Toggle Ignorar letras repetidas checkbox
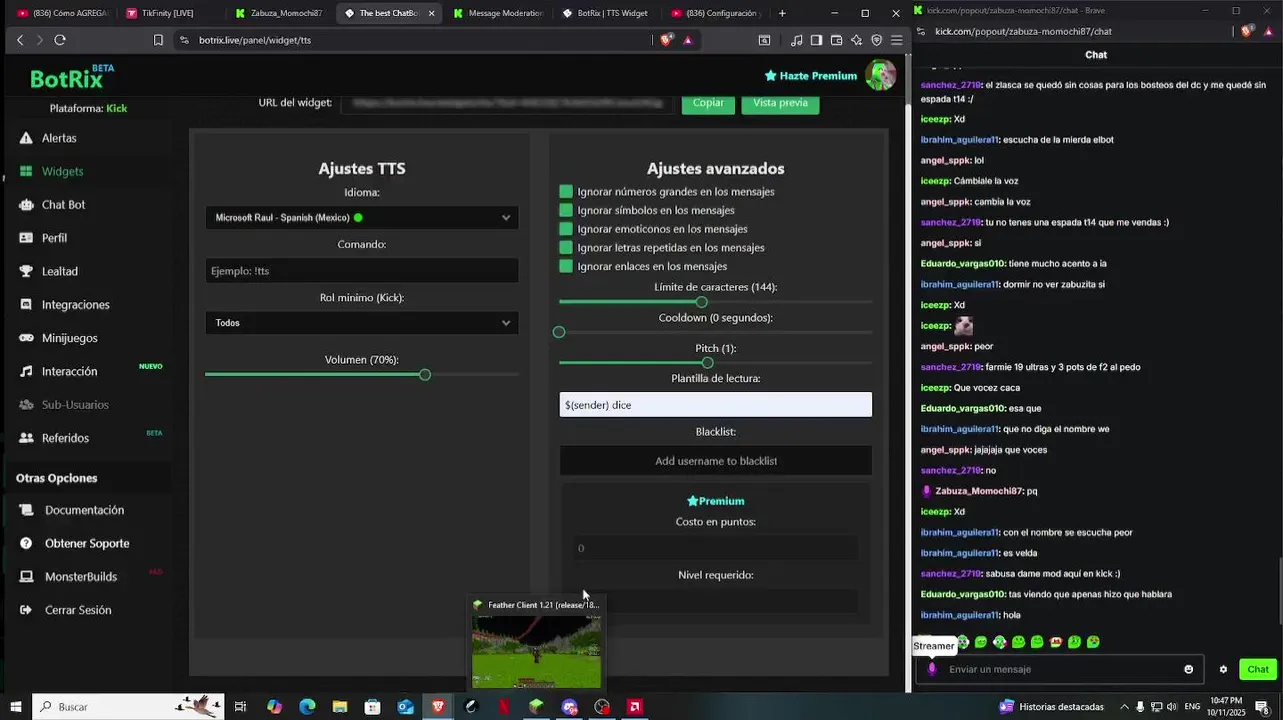The height and width of the screenshot is (720, 1283). [x=566, y=247]
